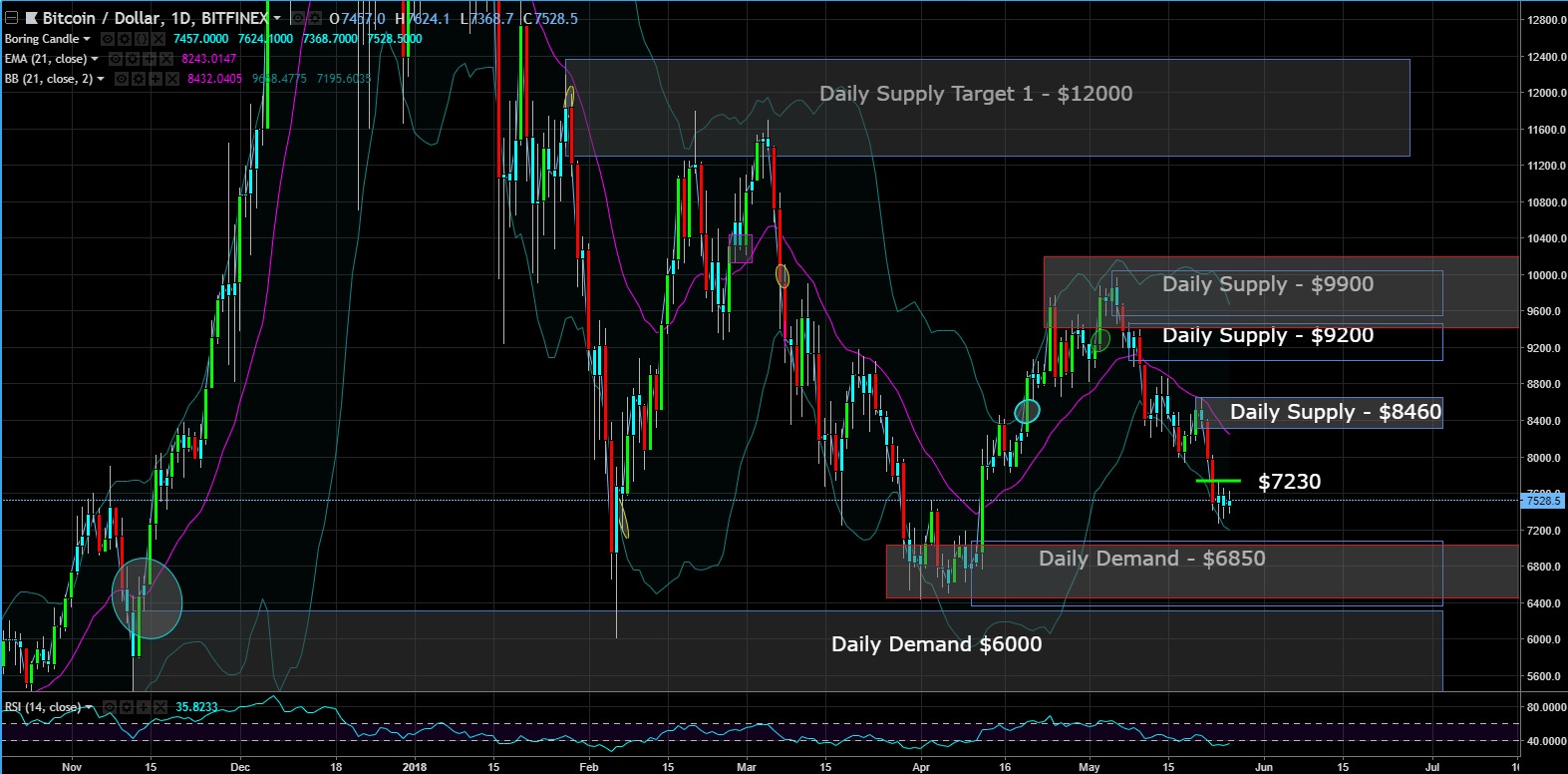Select the Boring Candle legend label
Screen dimensions: 1568x774
(42, 39)
